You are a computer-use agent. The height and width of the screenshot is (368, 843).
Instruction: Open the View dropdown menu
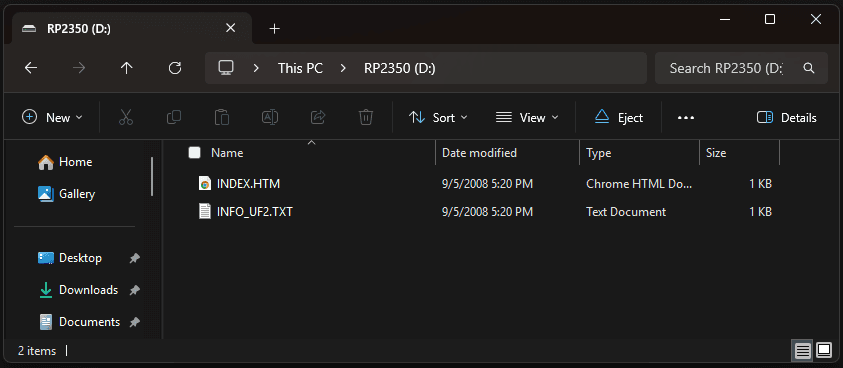point(527,117)
